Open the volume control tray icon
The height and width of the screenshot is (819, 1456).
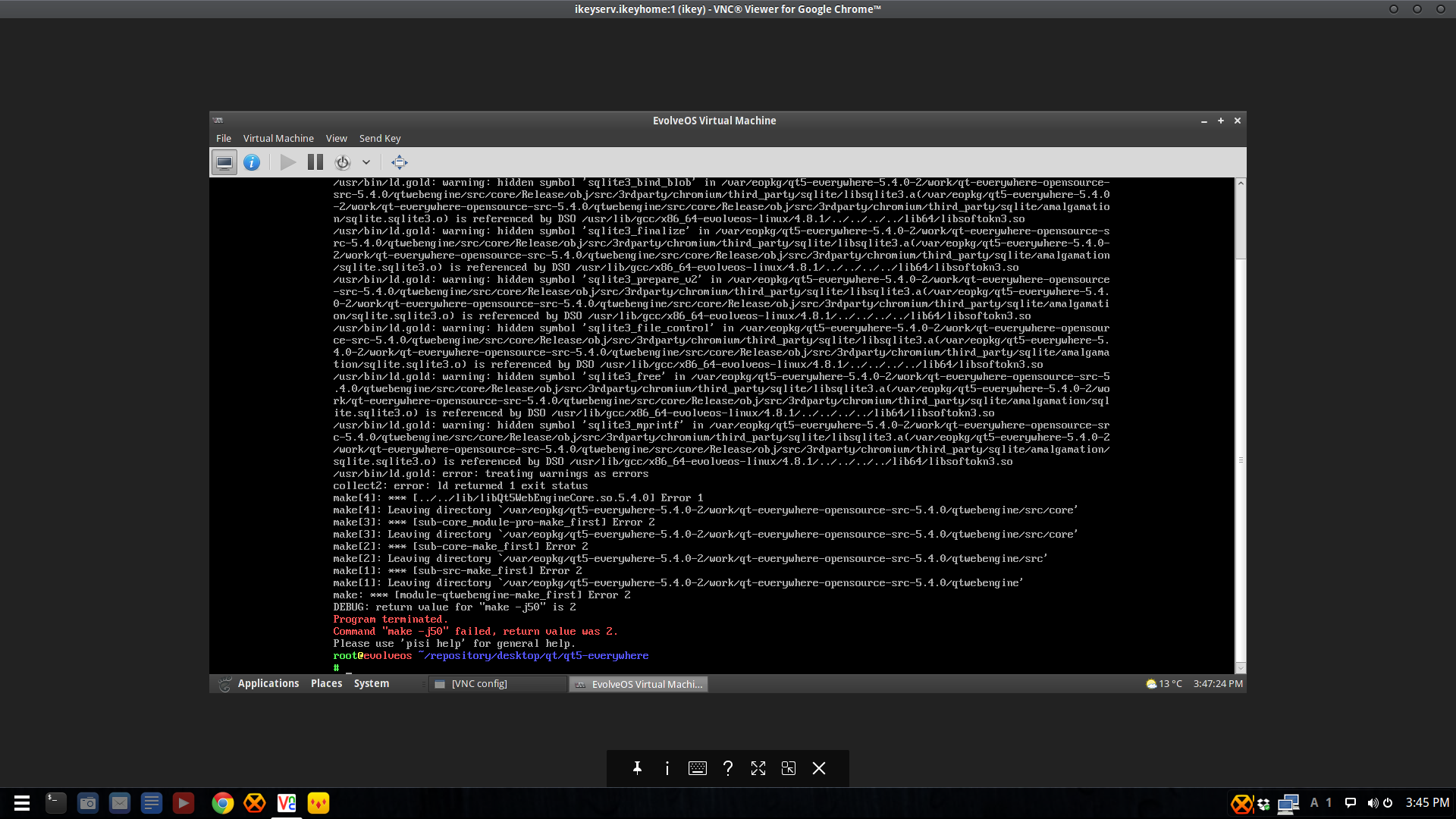(x=1372, y=803)
